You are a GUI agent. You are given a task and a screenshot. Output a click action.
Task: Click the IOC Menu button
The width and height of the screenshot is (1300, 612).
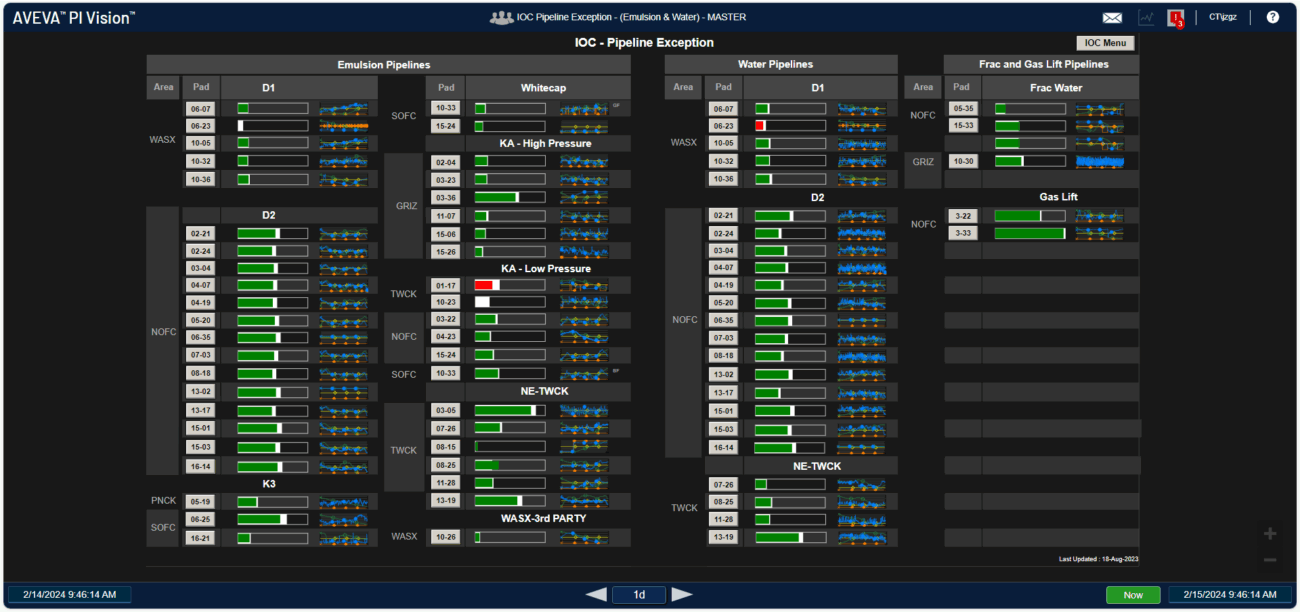[1105, 43]
